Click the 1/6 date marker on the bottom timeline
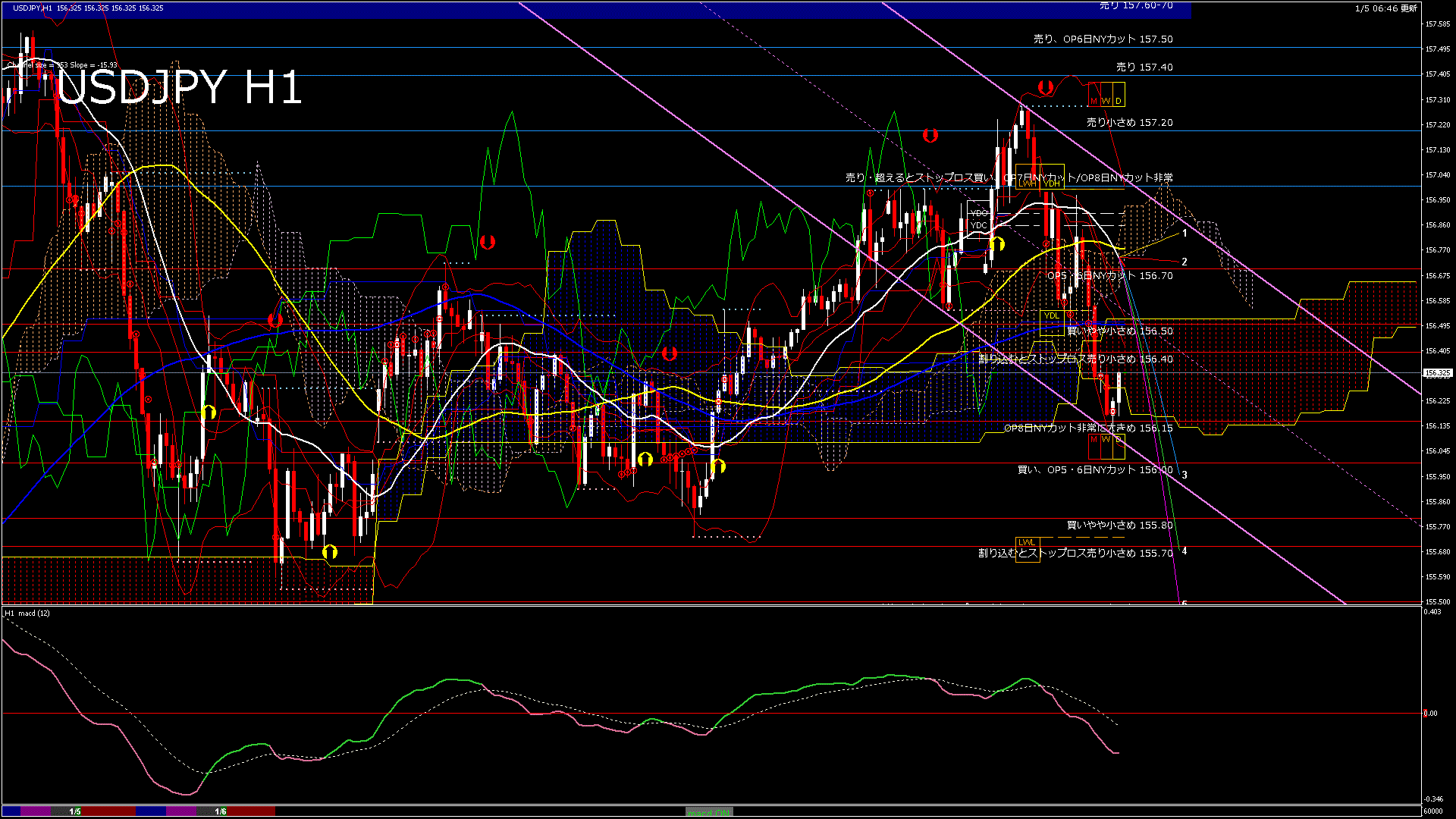Image resolution: width=1456 pixels, height=819 pixels. pos(220,812)
